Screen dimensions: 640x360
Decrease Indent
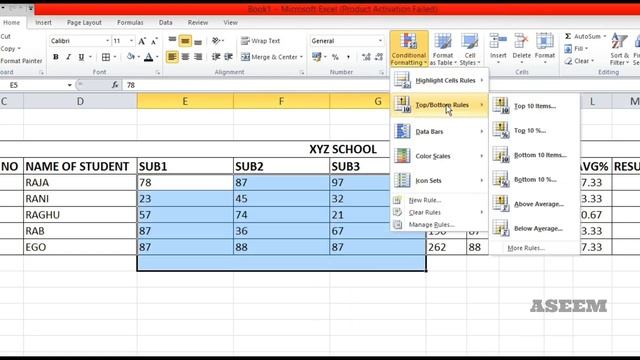coord(216,57)
